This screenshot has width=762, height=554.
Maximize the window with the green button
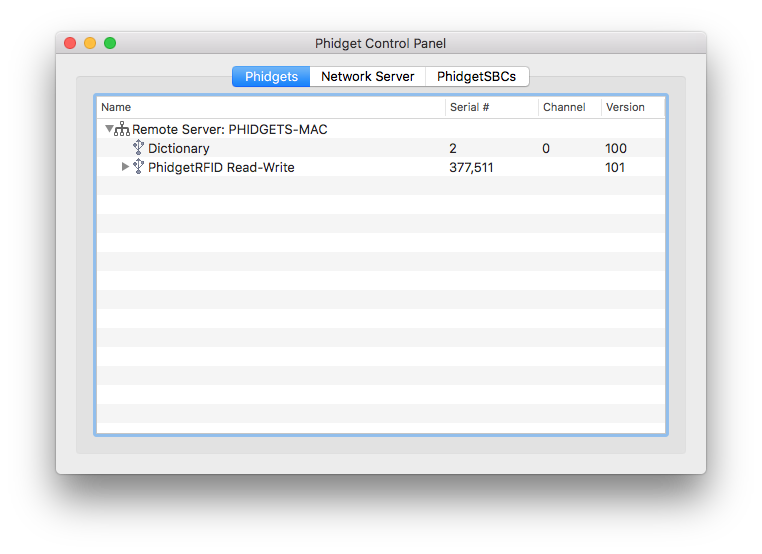(110, 43)
